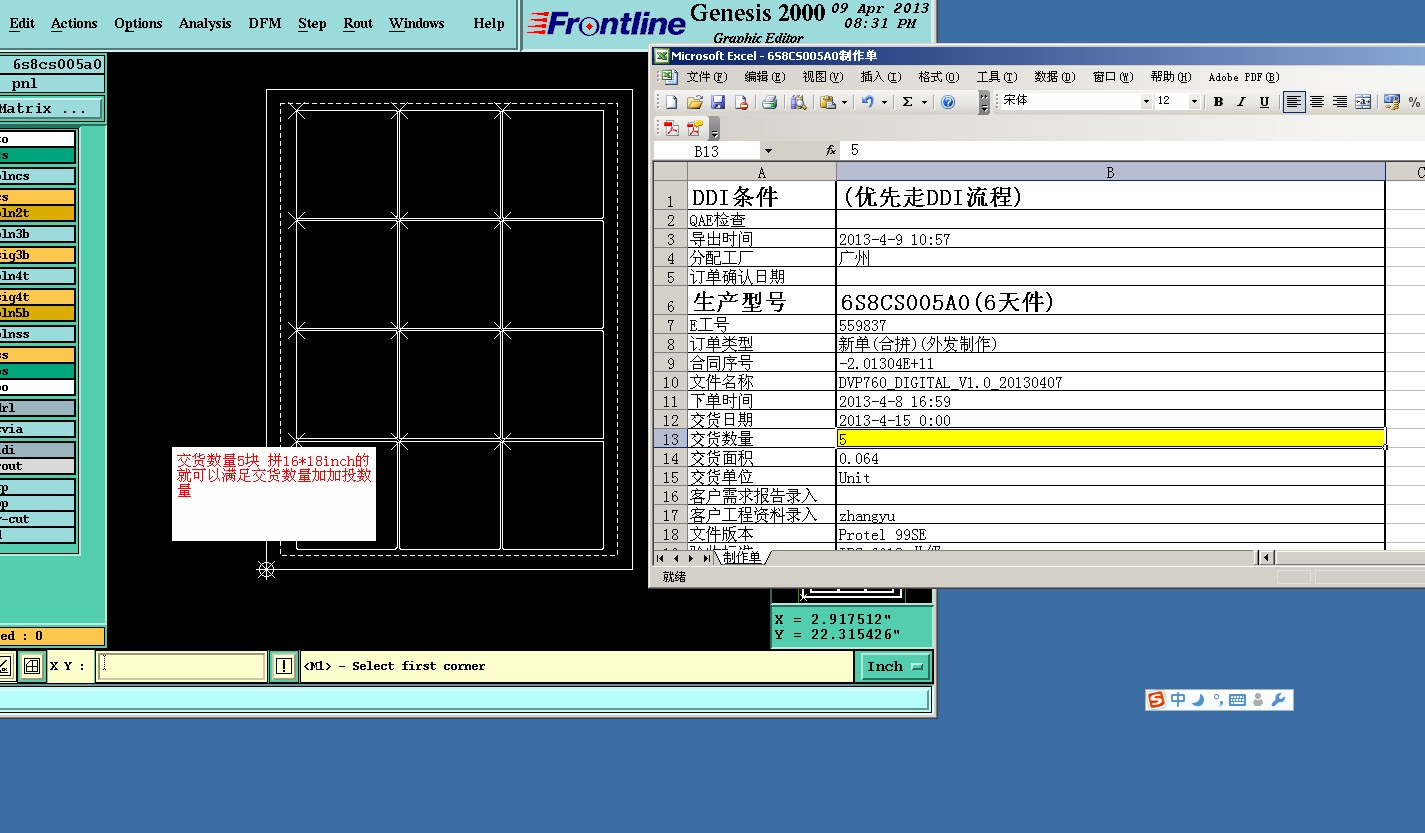Image resolution: width=1425 pixels, height=833 pixels.
Task: Click the last-sheet navigation arrow in Excel
Action: tap(706, 558)
